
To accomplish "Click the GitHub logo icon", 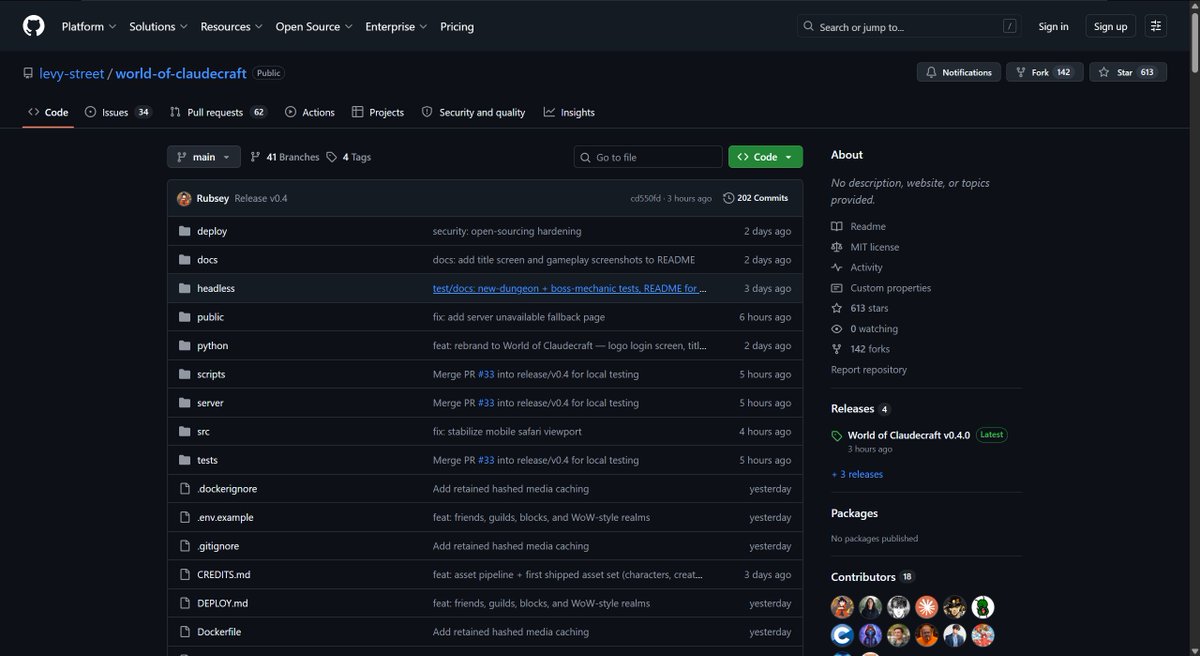I will [x=34, y=26].
